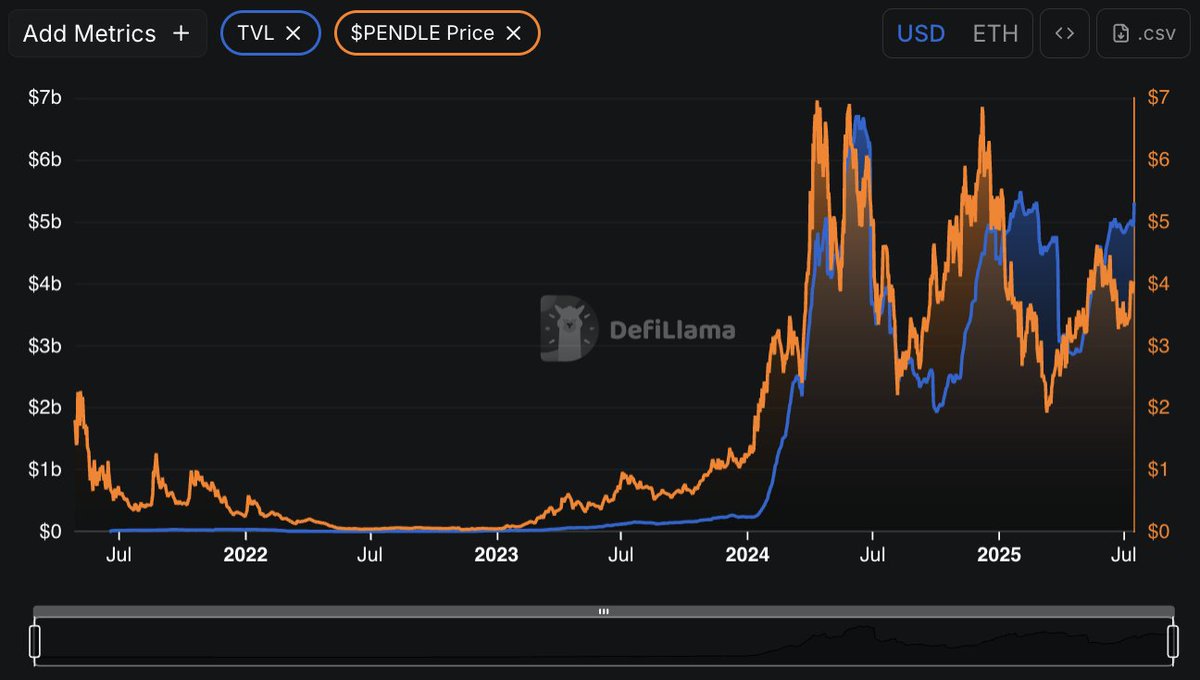Click the 2023 x-axis label
This screenshot has height=680, width=1200.
(496, 555)
